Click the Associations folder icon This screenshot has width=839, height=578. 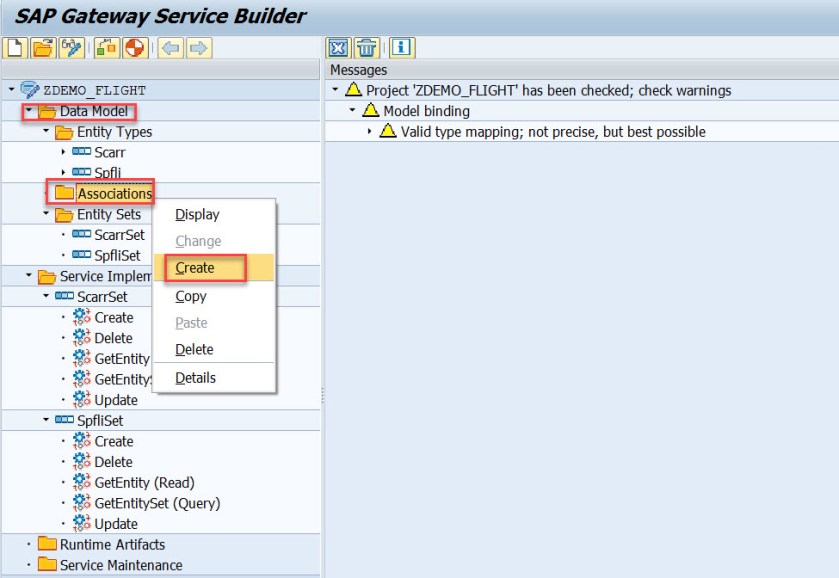[x=64, y=193]
